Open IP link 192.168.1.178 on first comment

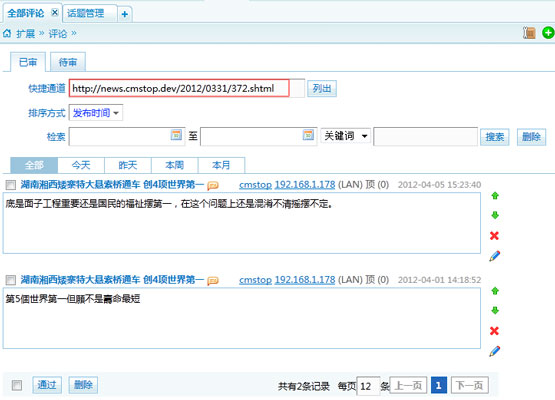point(305,185)
